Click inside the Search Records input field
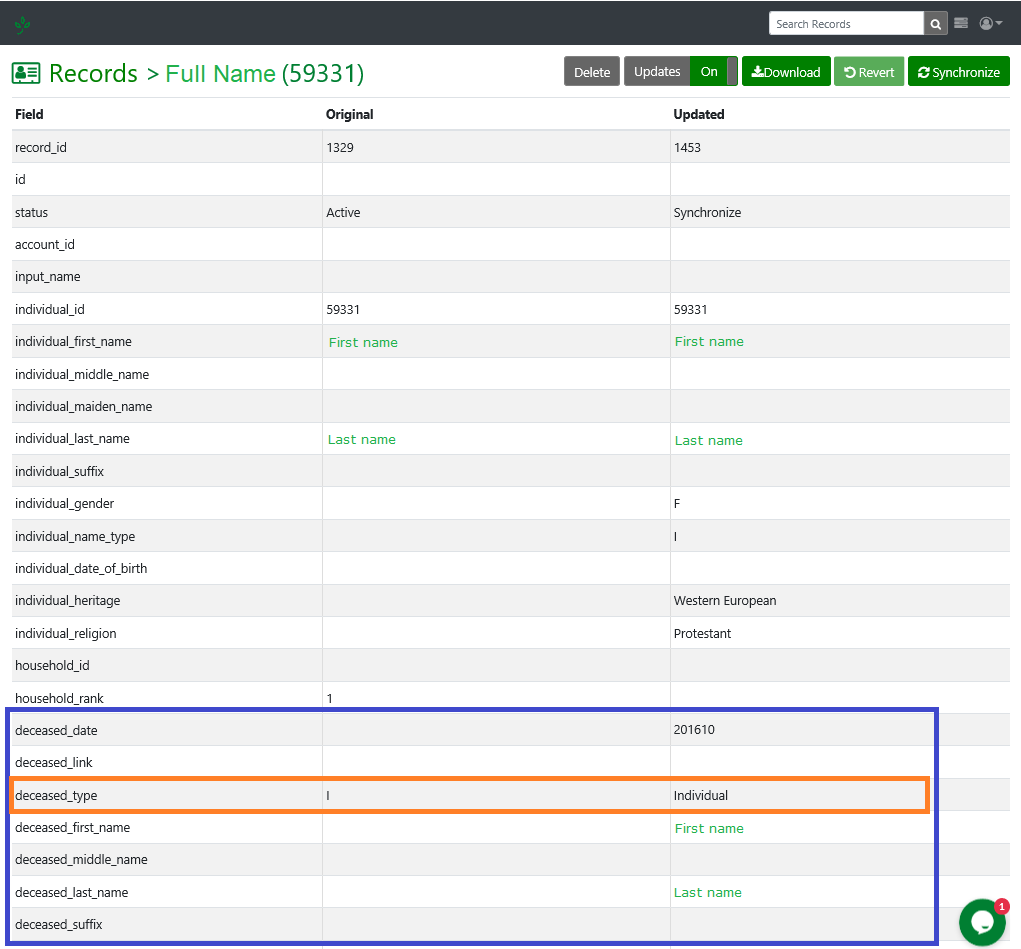Viewport: 1021px width, 949px height. pos(845,22)
